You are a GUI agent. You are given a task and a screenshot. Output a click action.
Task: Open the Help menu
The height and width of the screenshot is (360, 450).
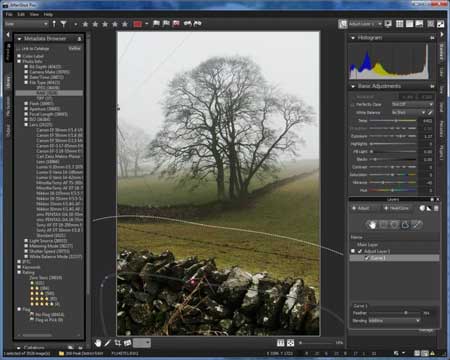tap(48, 14)
